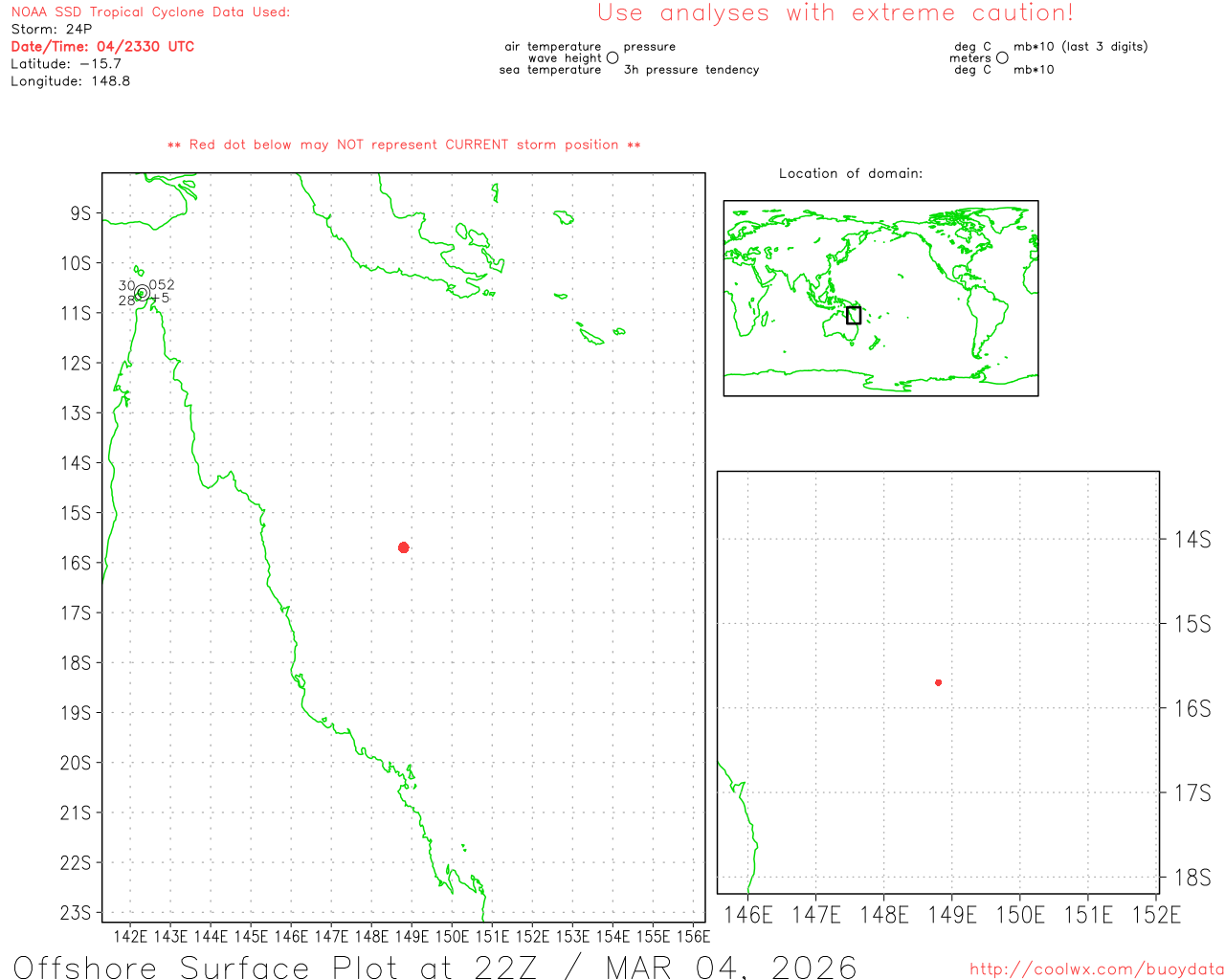1225x980 pixels.
Task: Click the 'Use analyses with extreme caution' warning
Action: [x=835, y=13]
